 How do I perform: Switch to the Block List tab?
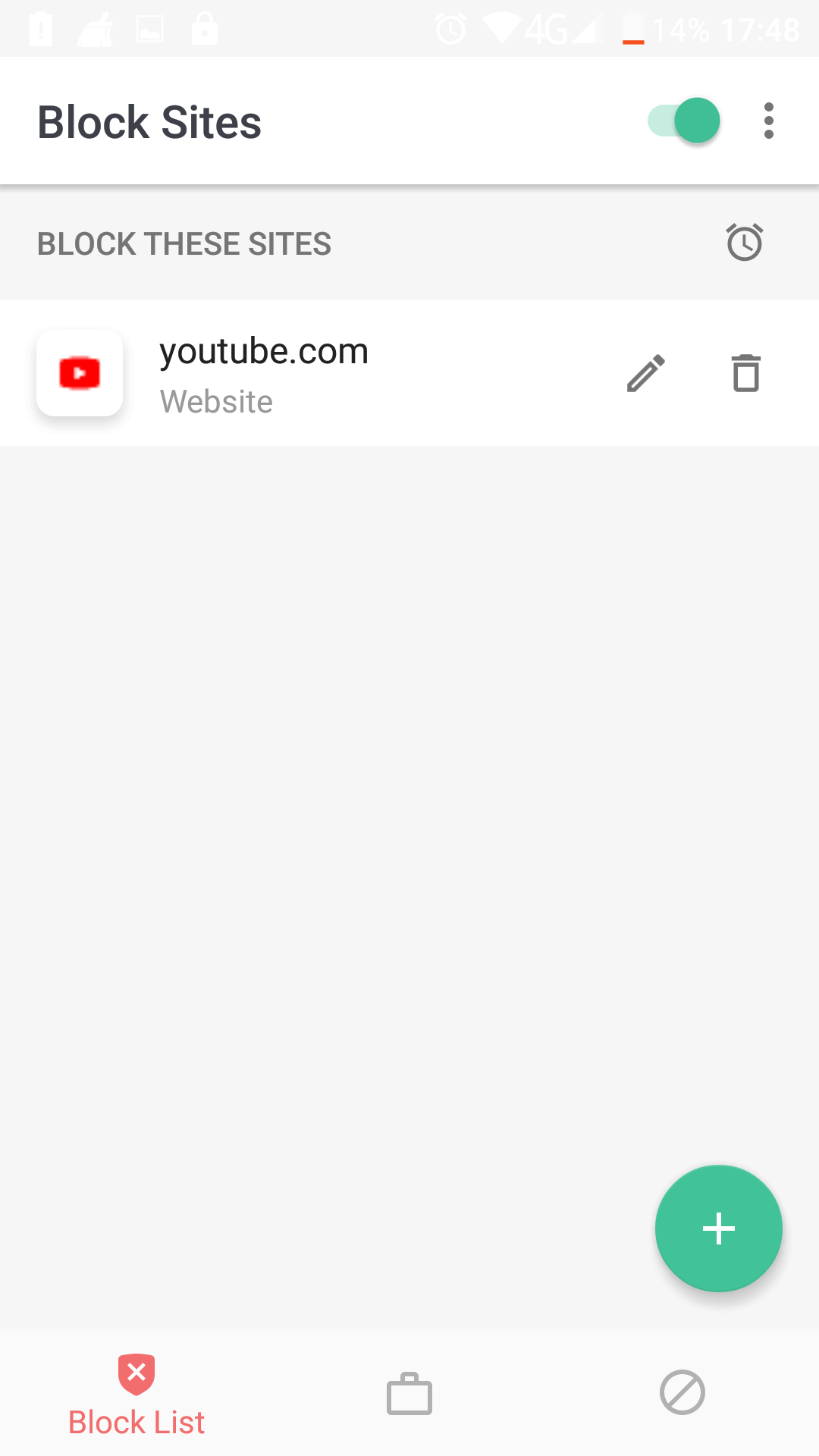click(136, 1394)
